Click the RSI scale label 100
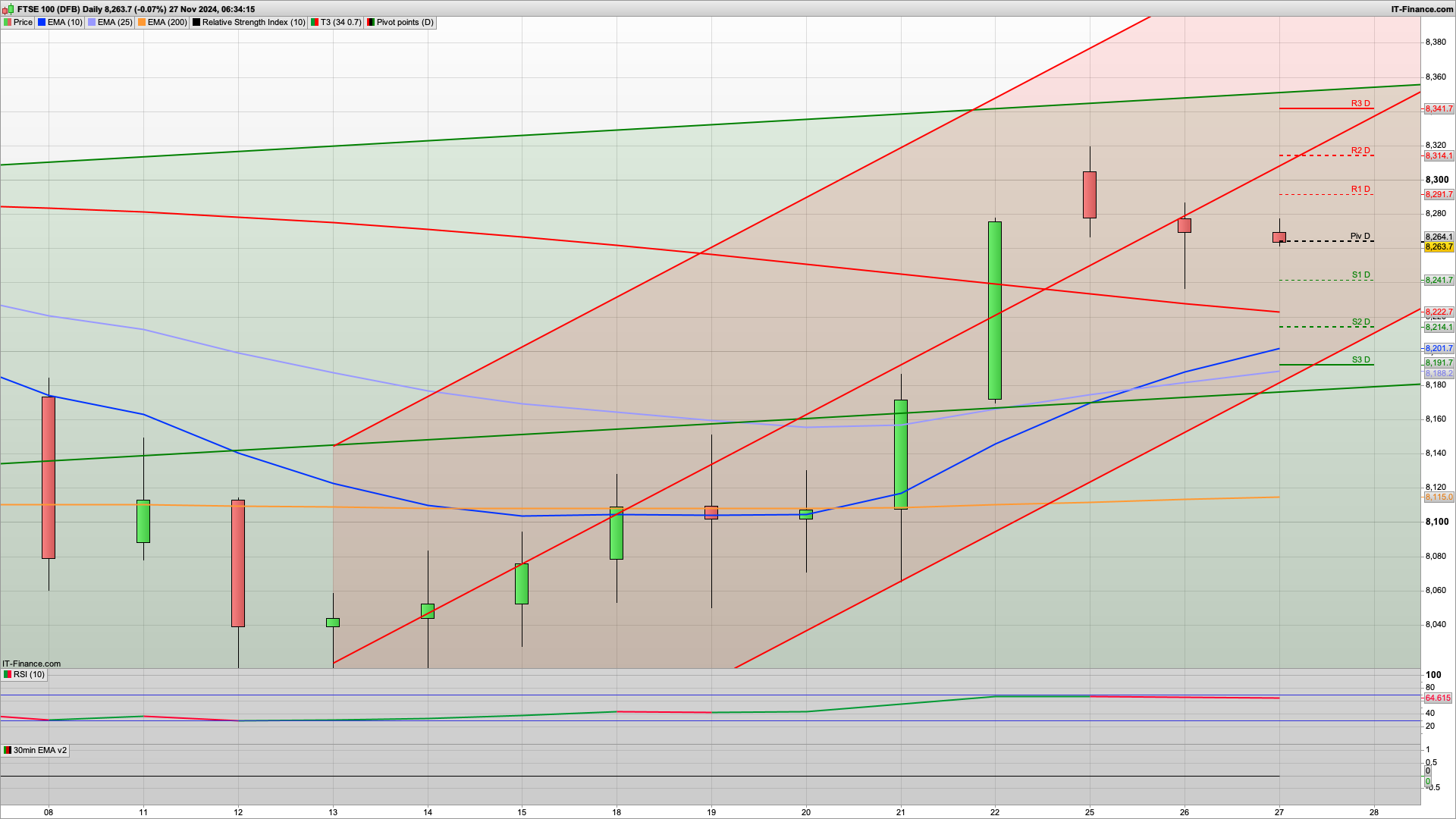Viewport: 1456px width, 819px height. click(1433, 675)
